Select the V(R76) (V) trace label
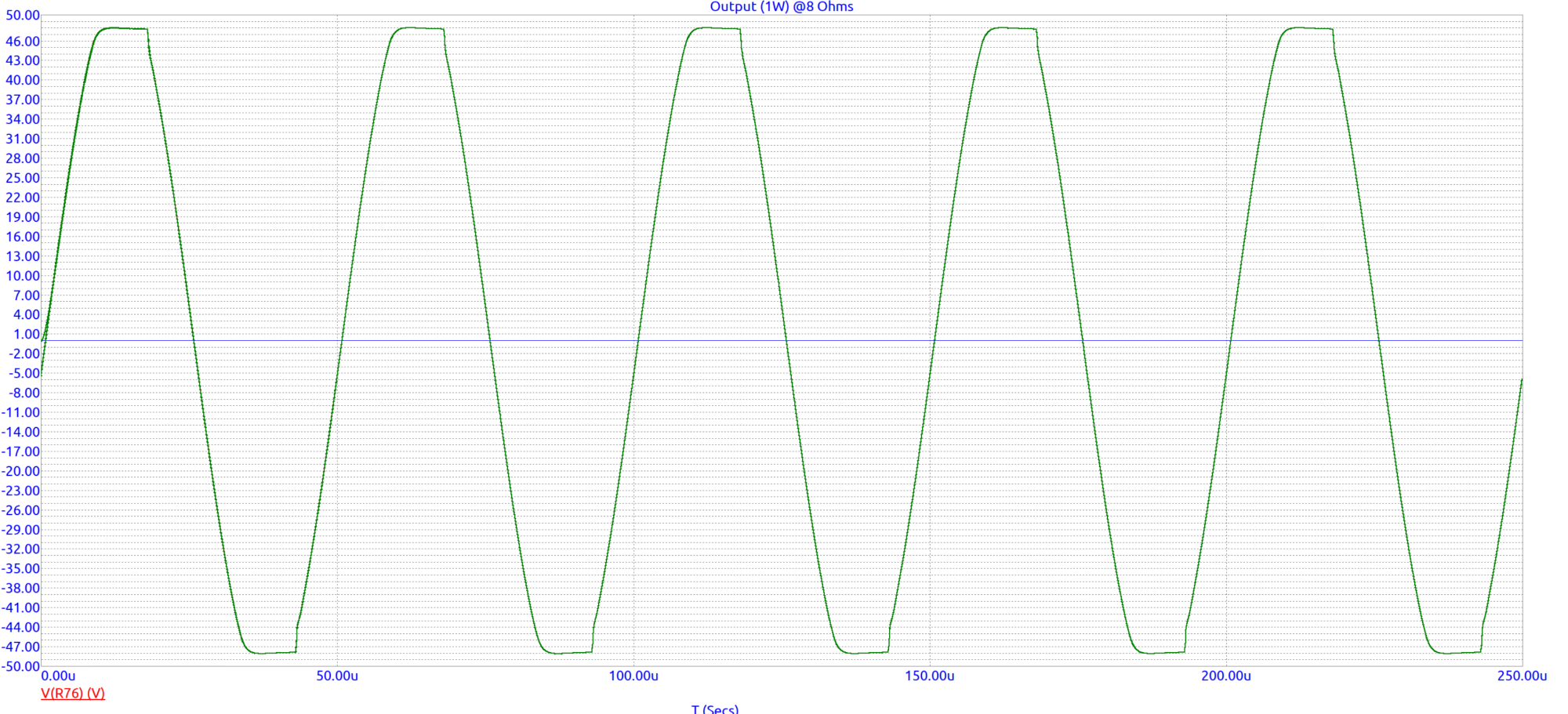 [73, 693]
